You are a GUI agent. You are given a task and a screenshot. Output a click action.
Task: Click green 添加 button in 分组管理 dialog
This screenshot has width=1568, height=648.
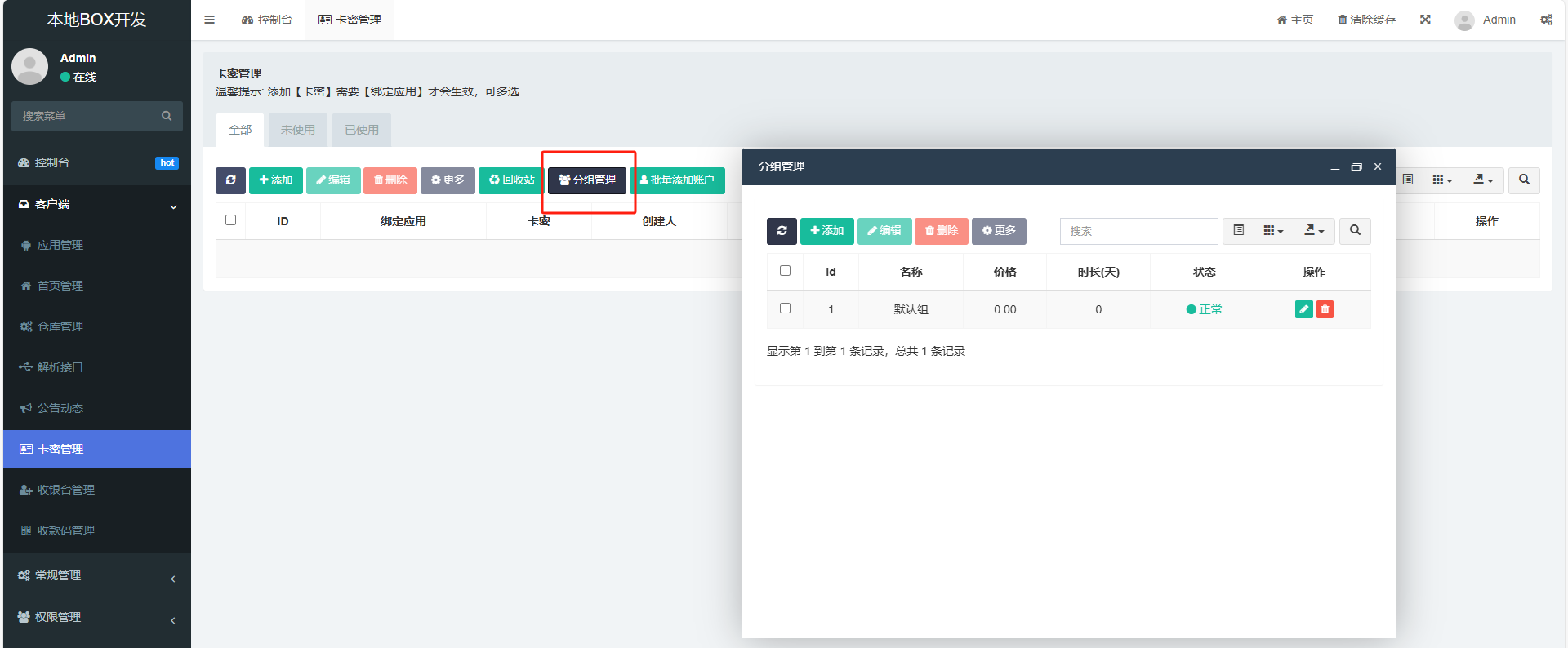click(826, 231)
